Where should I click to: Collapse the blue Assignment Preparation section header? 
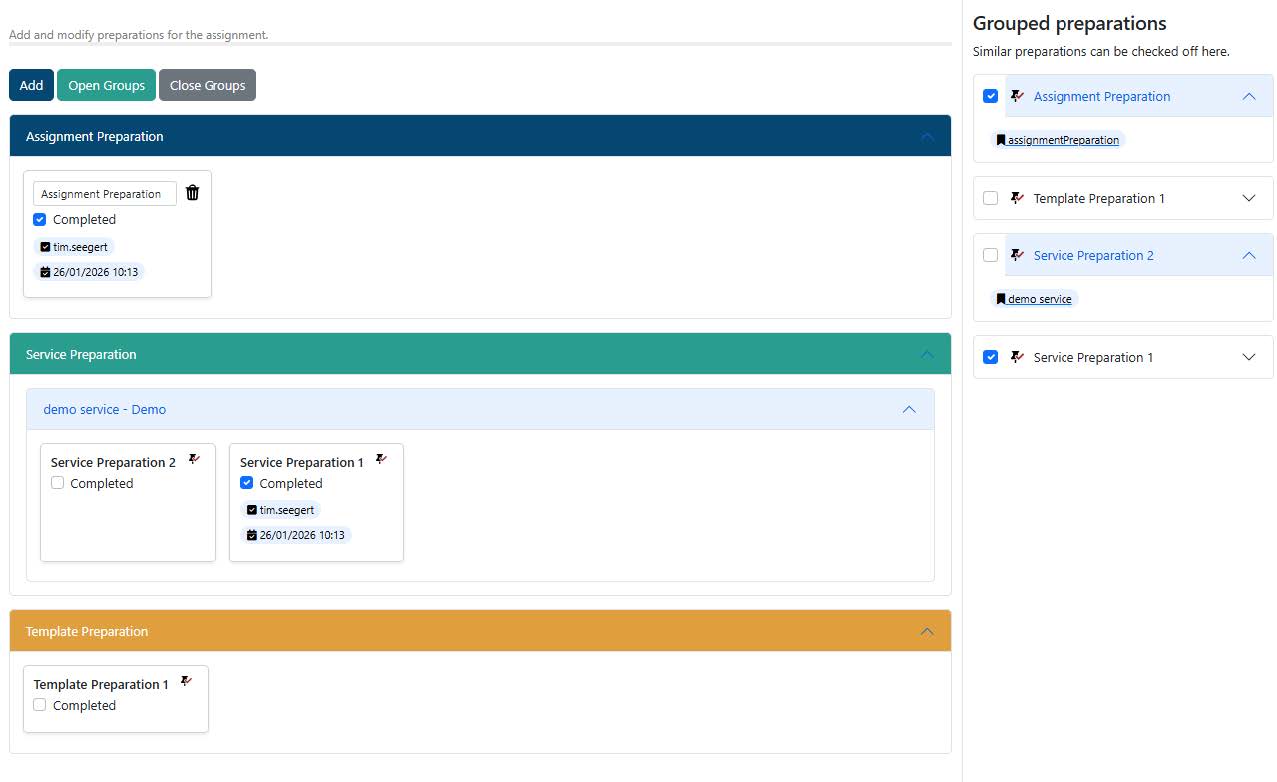coord(926,137)
